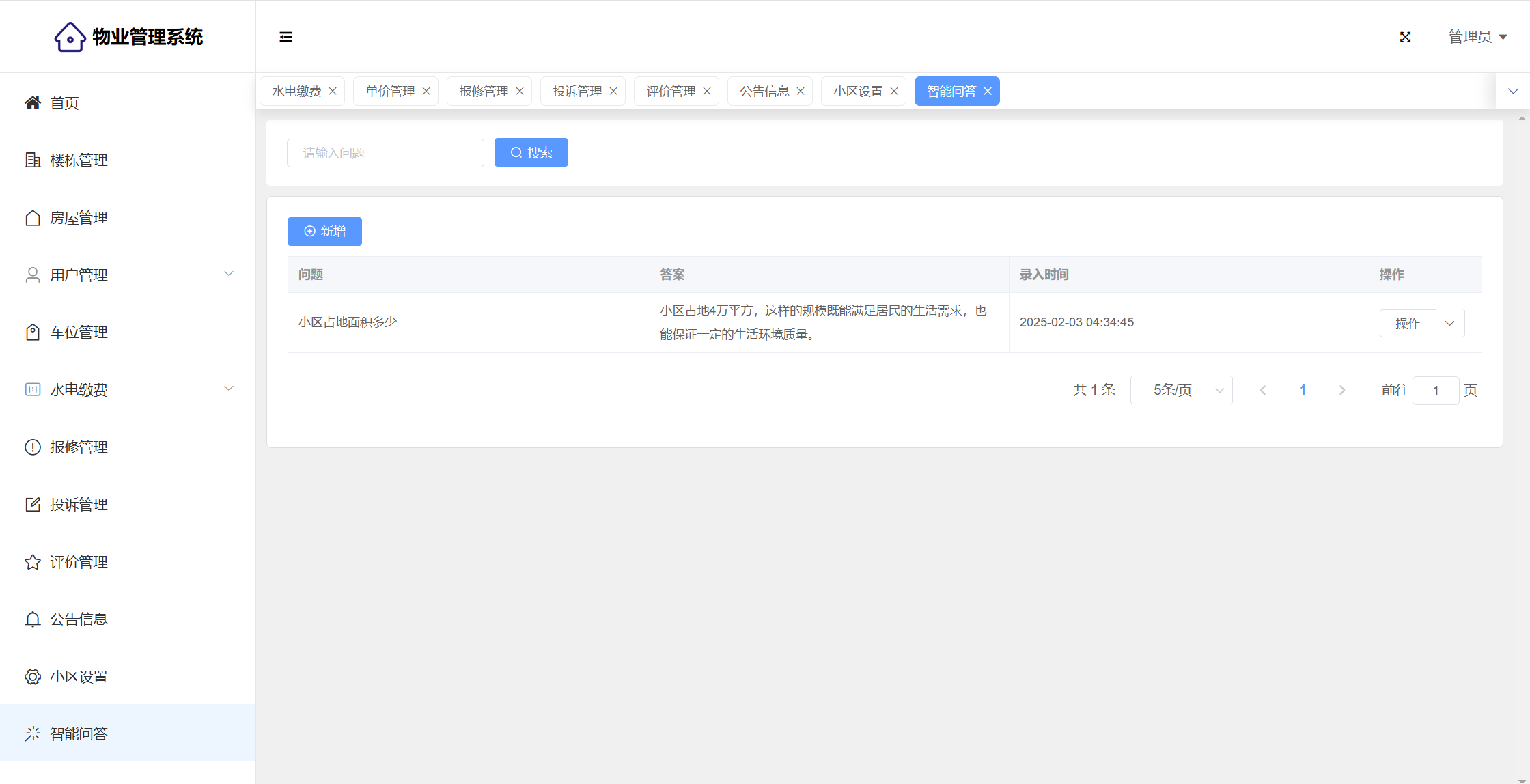The width and height of the screenshot is (1530, 784).
Task: Switch to the 投诉管理 tab
Action: pos(576,92)
